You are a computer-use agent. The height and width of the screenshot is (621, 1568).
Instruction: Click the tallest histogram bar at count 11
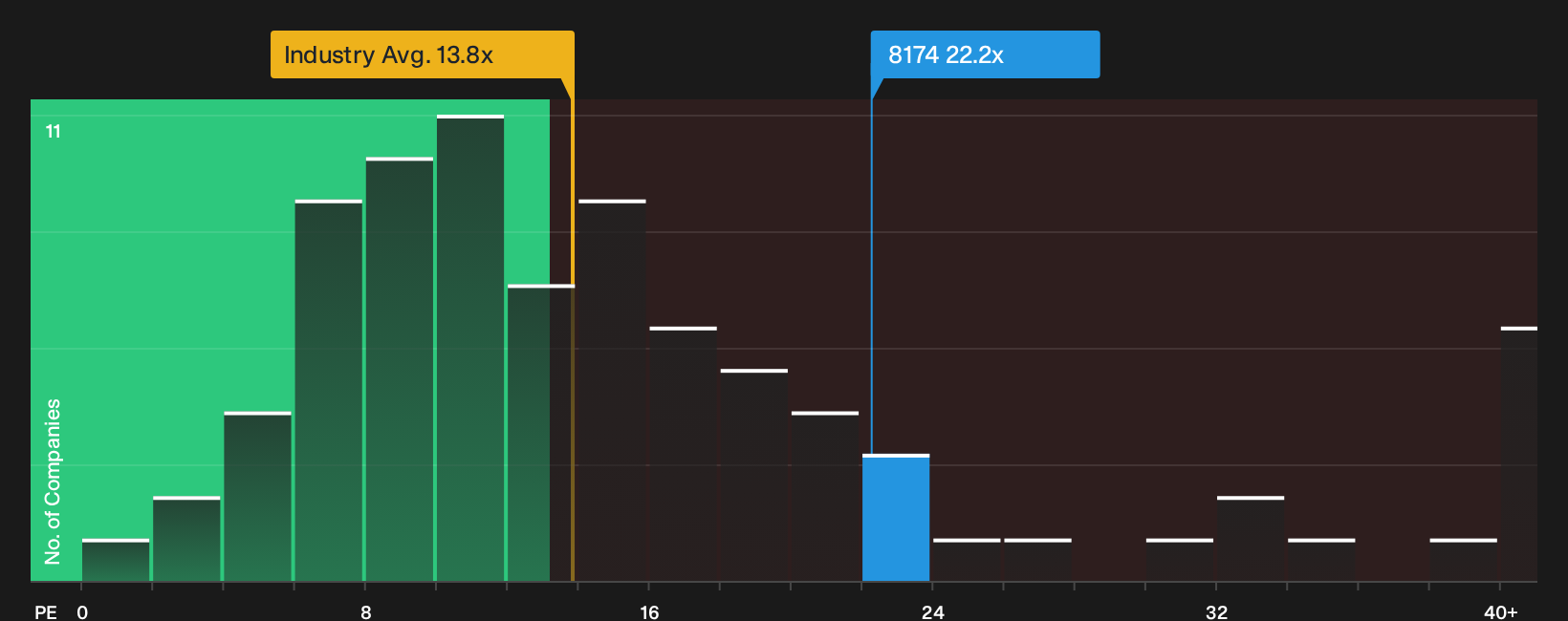pos(470,348)
